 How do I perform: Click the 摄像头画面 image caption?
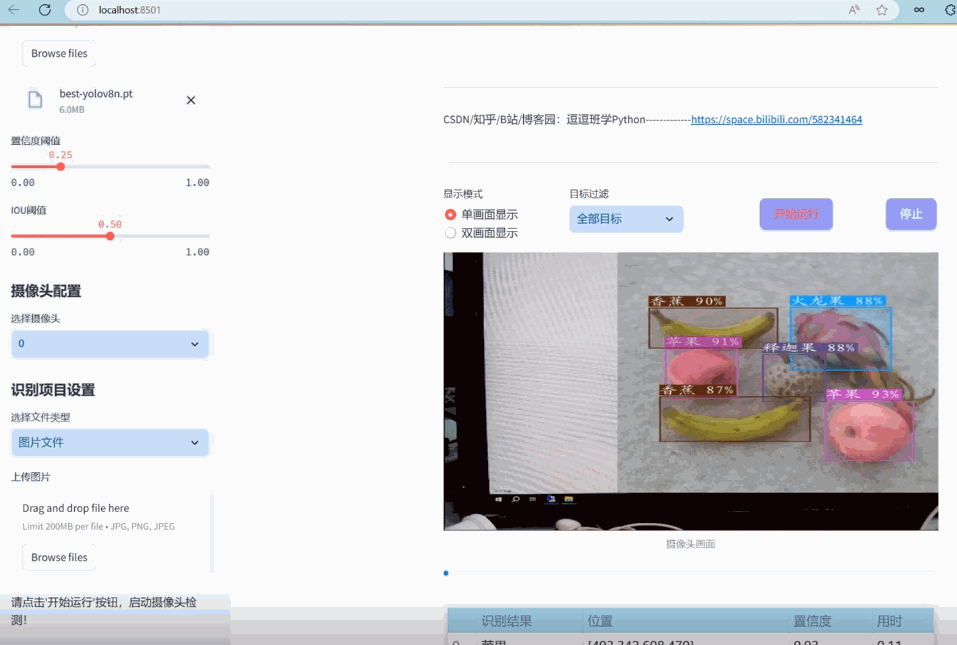690,544
